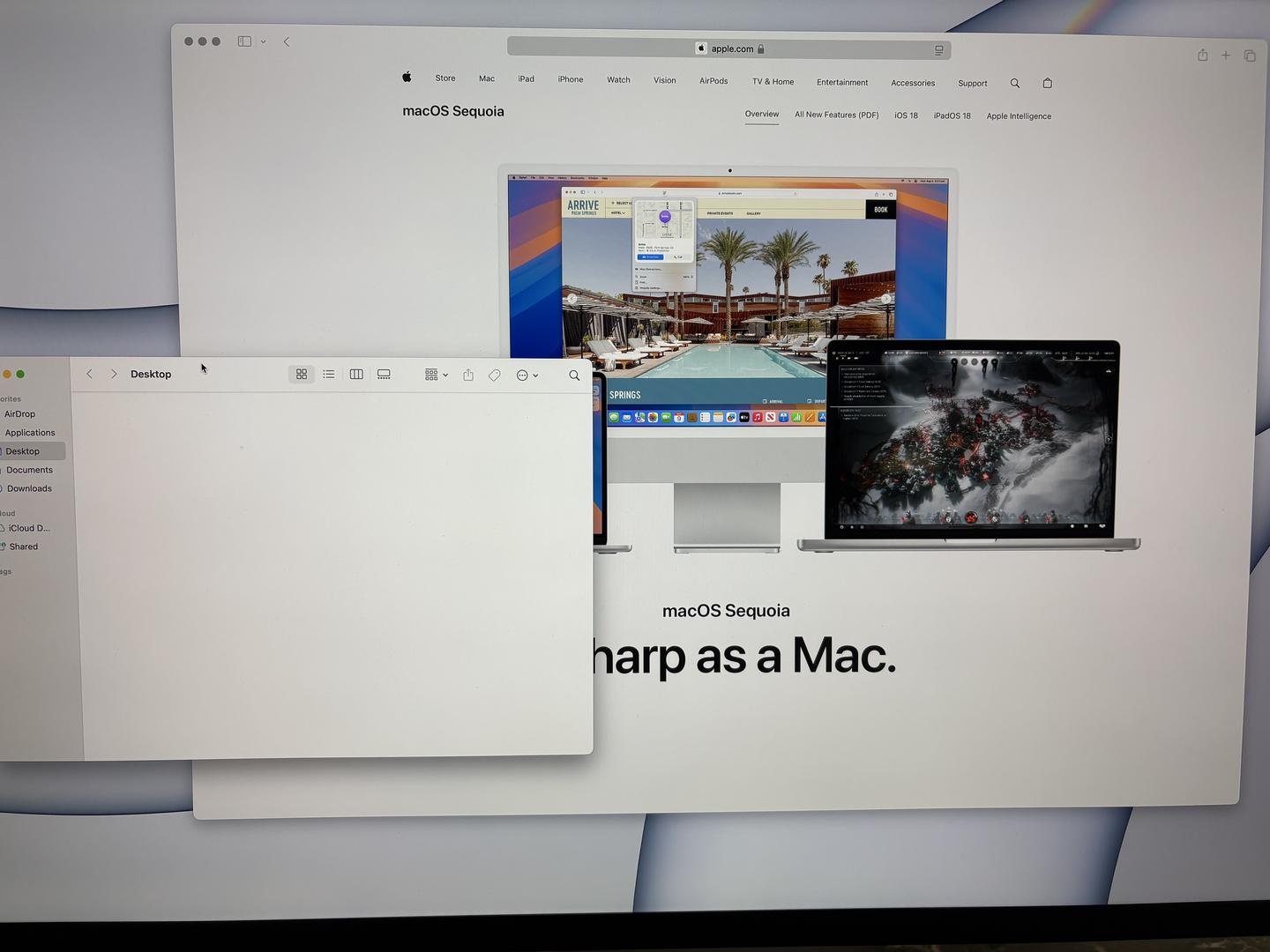Open the Mac section on apple.com
Image resolution: width=1270 pixels, height=952 pixels.
(x=487, y=78)
